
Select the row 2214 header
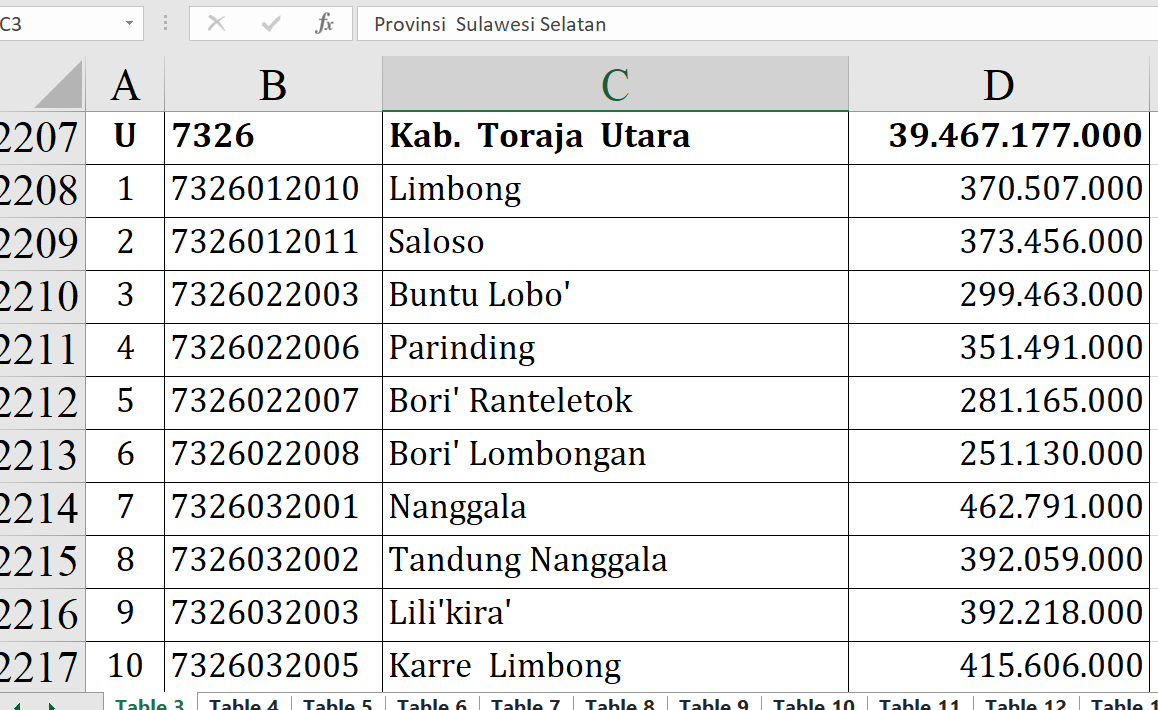[40, 508]
